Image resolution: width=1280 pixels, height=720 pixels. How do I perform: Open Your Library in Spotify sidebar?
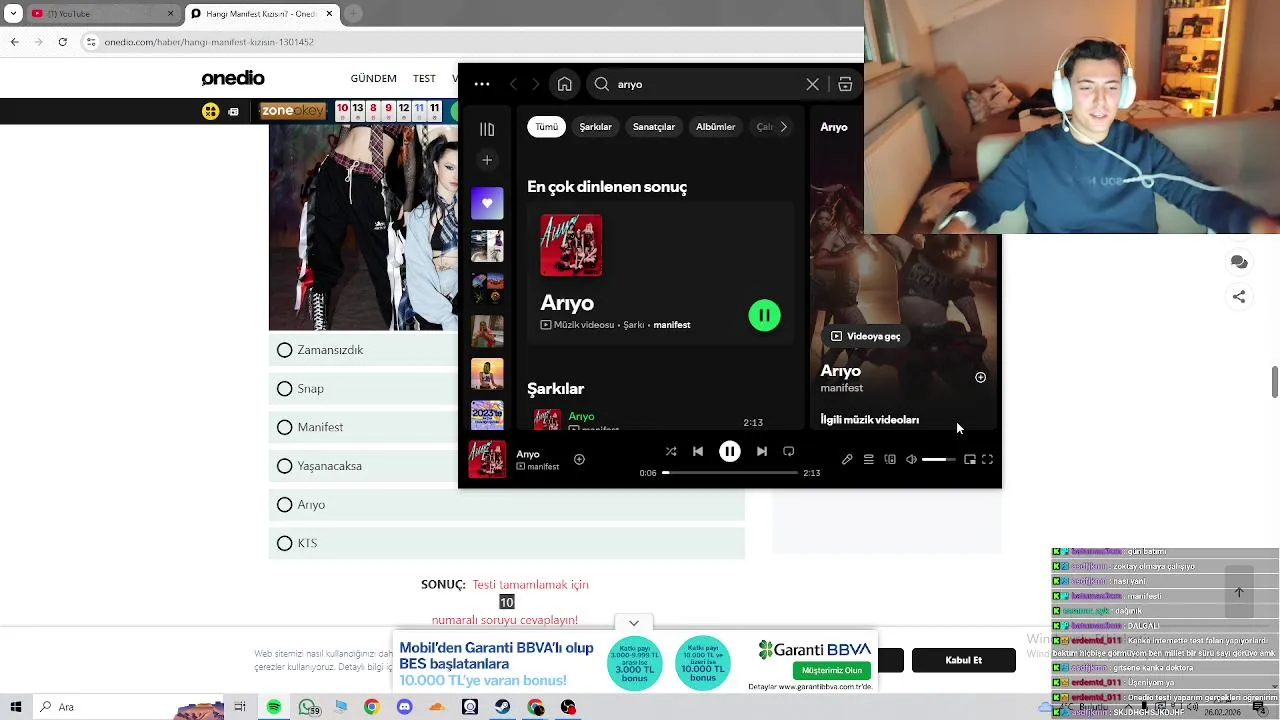point(487,129)
